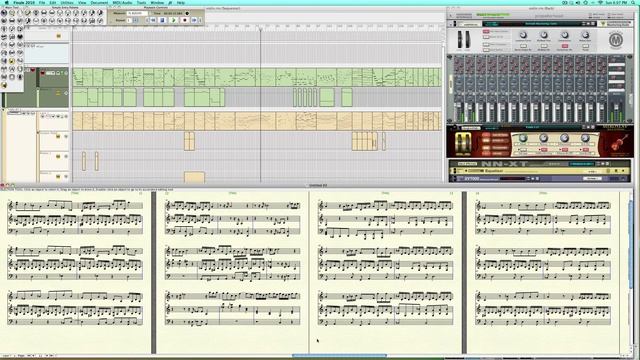Toggle Run Pattern Devices on Mastering Suite Combinator
Viewport: 640px width, 360px height.
tap(486, 31)
